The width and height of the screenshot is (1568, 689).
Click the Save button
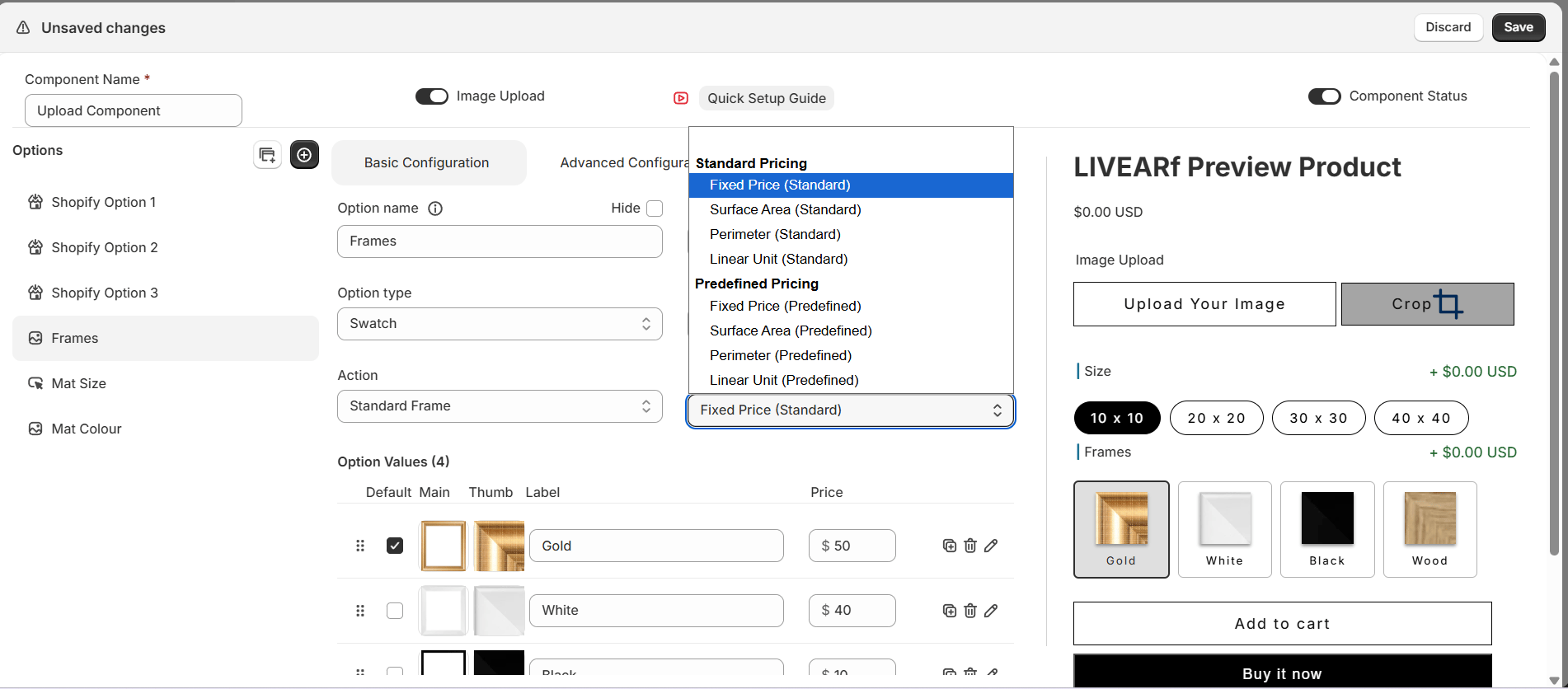click(1519, 27)
